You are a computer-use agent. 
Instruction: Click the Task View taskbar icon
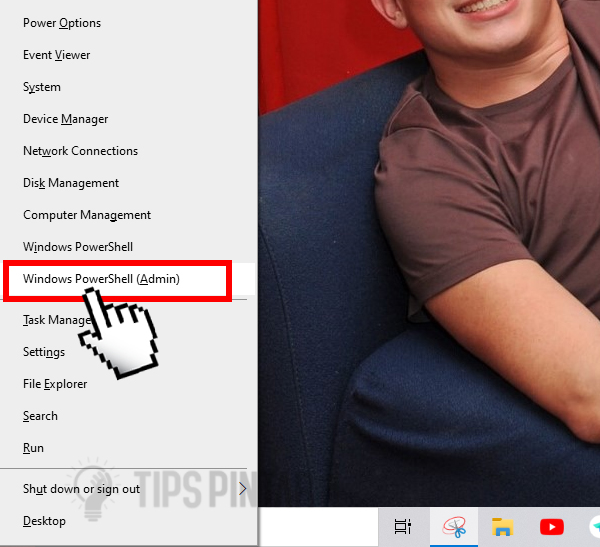click(403, 527)
